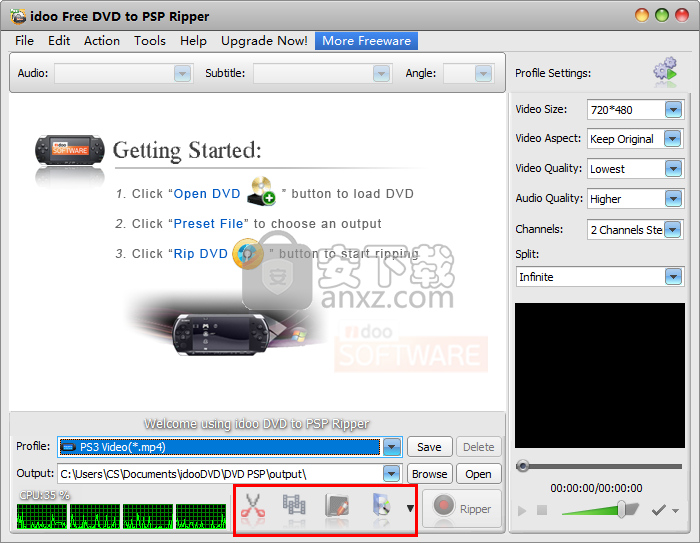
Task: Click the Rip DVD disc icon in instructions
Action: coord(248,254)
